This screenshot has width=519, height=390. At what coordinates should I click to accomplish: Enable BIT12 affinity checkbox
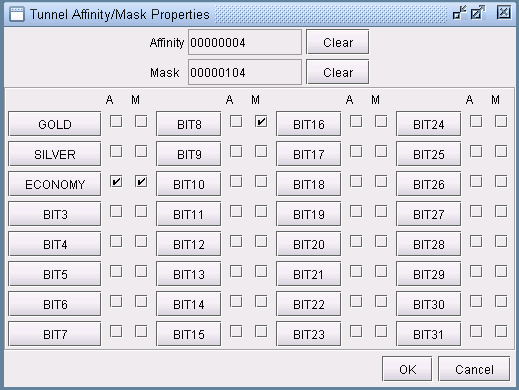[236, 241]
